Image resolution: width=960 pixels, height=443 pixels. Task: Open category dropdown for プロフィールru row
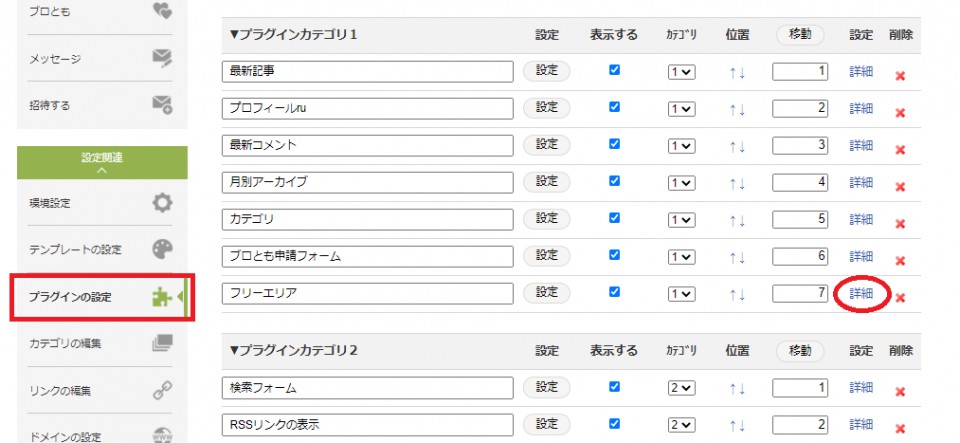point(681,109)
